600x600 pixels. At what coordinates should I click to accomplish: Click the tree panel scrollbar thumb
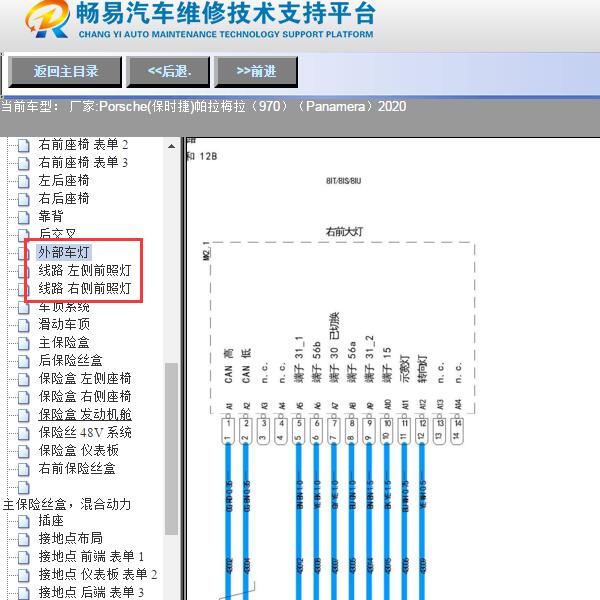pyautogui.click(x=171, y=448)
